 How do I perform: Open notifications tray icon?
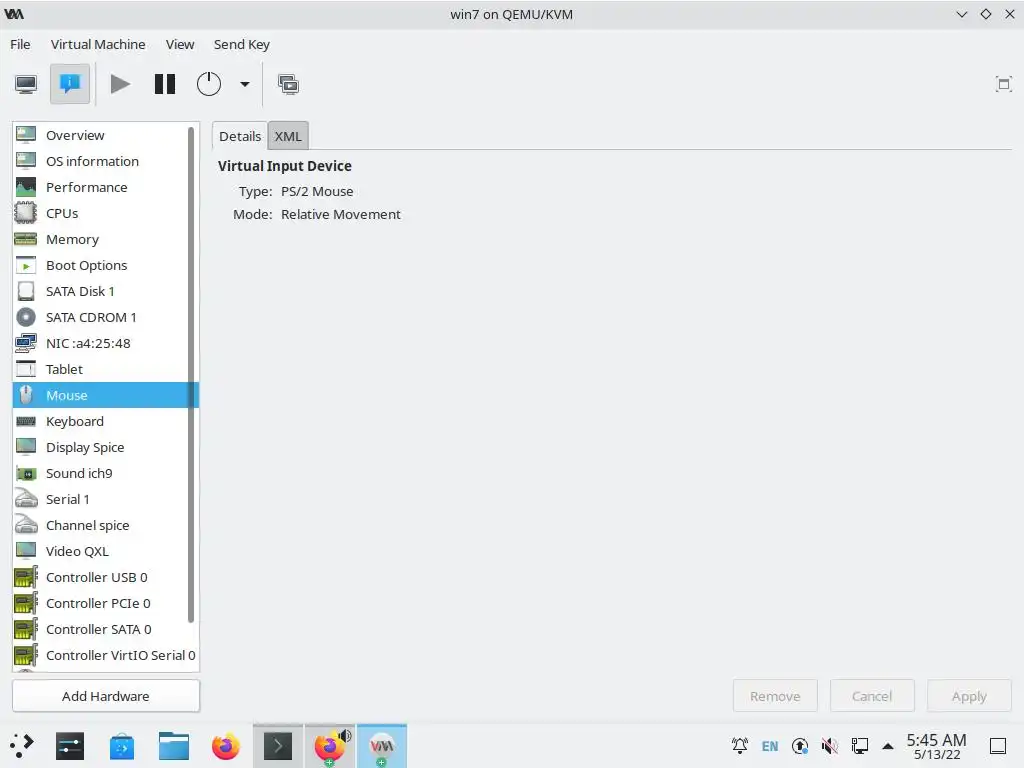740,746
